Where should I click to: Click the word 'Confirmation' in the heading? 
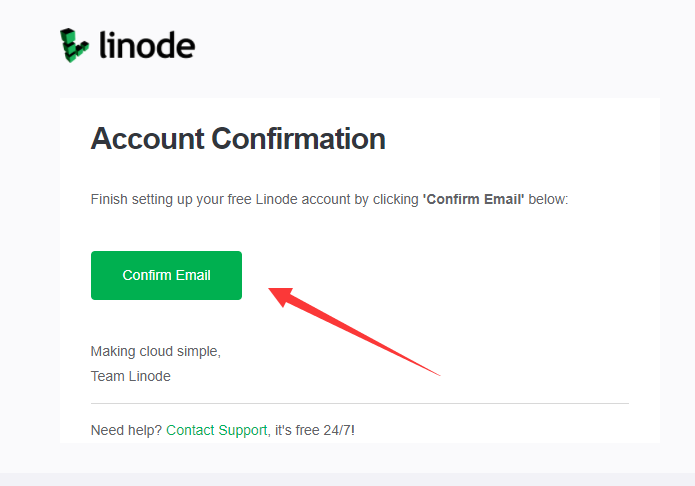pyautogui.click(x=298, y=139)
